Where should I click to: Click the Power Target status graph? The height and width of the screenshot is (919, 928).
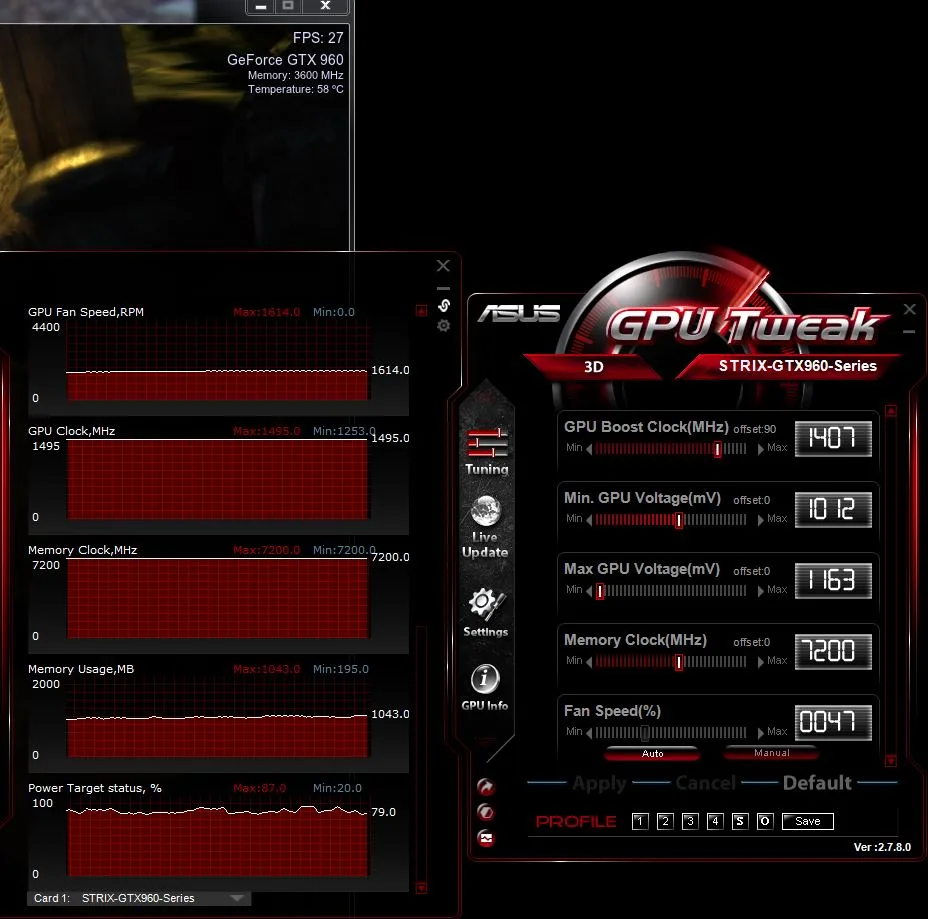217,837
